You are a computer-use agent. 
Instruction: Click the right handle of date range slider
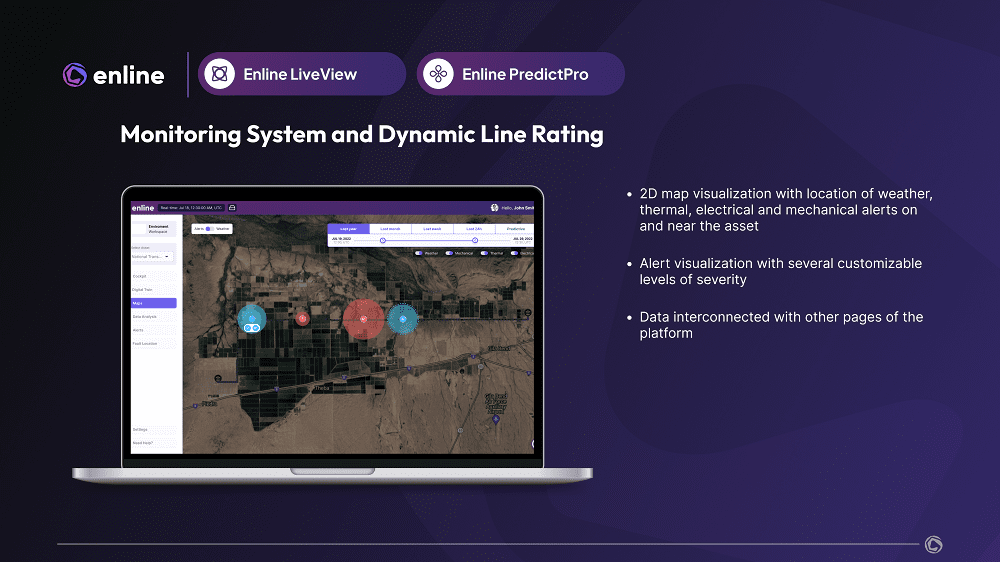475,240
